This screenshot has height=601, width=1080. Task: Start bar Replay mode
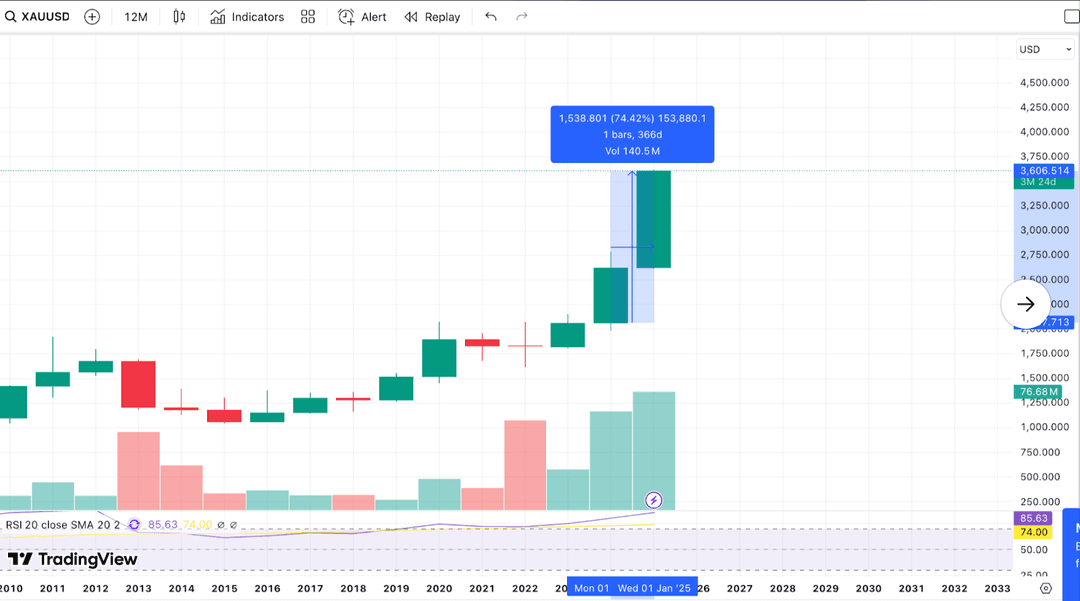(x=432, y=17)
